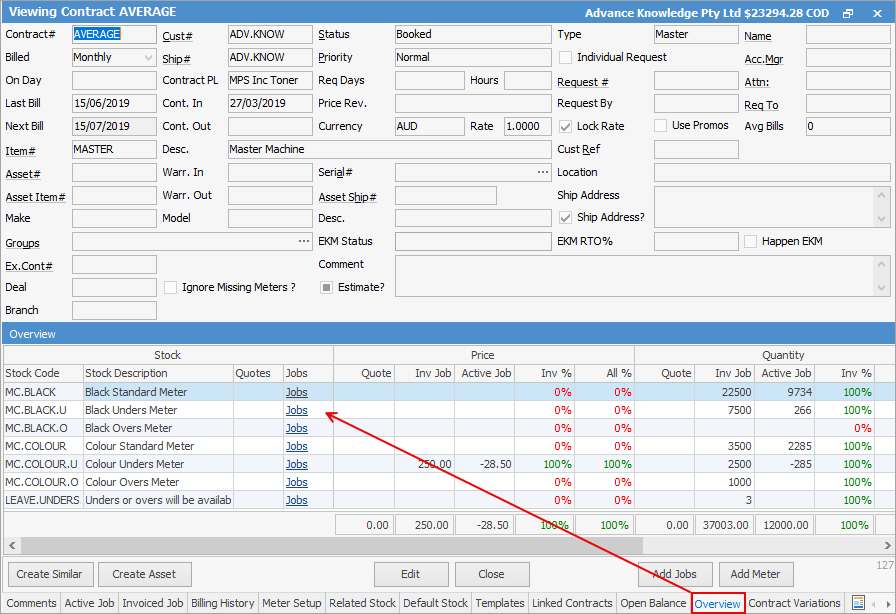Tick the Happen EKM checkbox
This screenshot has width=896, height=614.
[x=750, y=241]
